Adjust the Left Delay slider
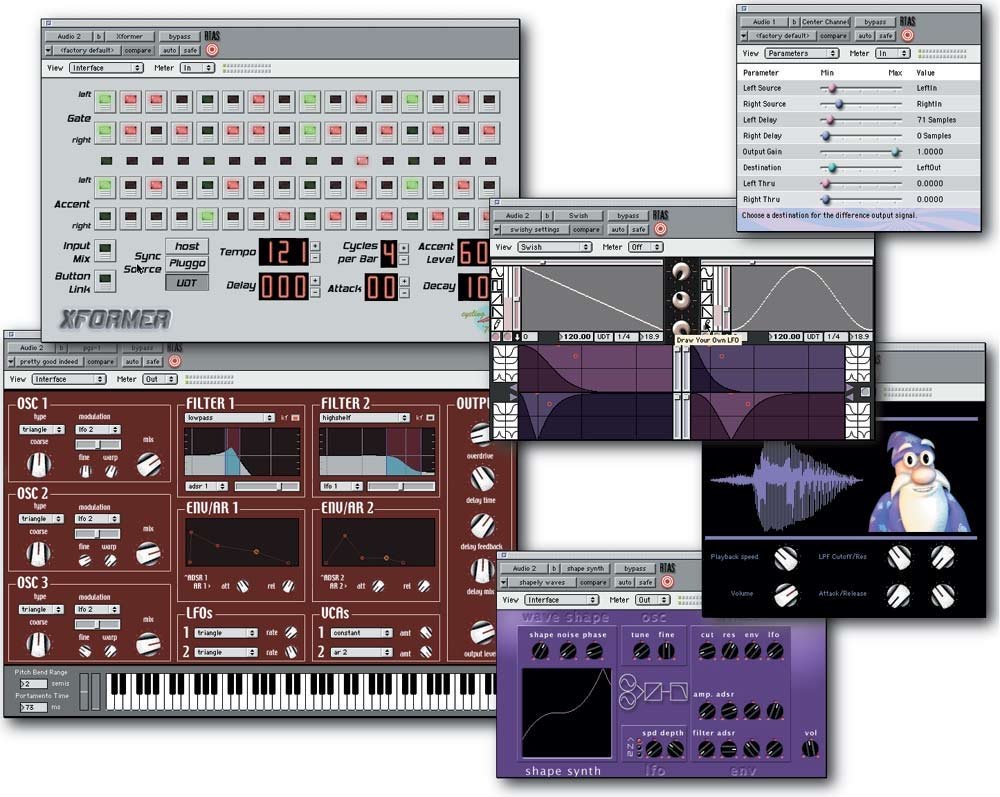Viewport: 1000px width, 797px height. [860, 120]
